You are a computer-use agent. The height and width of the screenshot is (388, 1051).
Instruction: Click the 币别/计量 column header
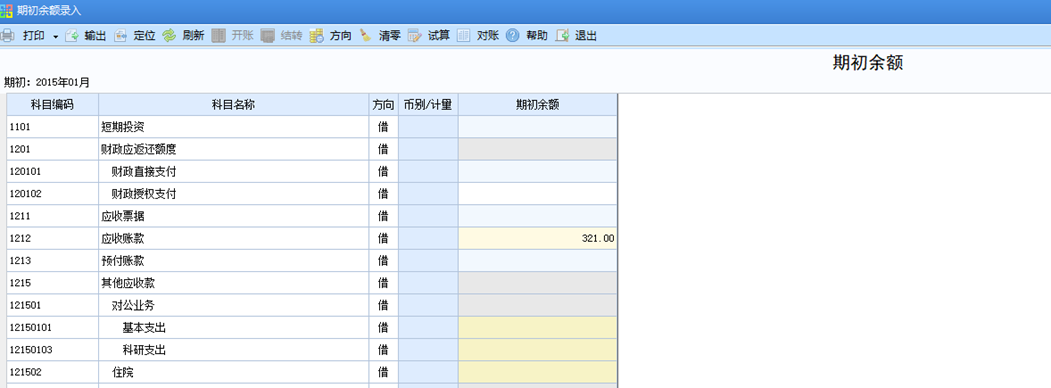point(428,105)
